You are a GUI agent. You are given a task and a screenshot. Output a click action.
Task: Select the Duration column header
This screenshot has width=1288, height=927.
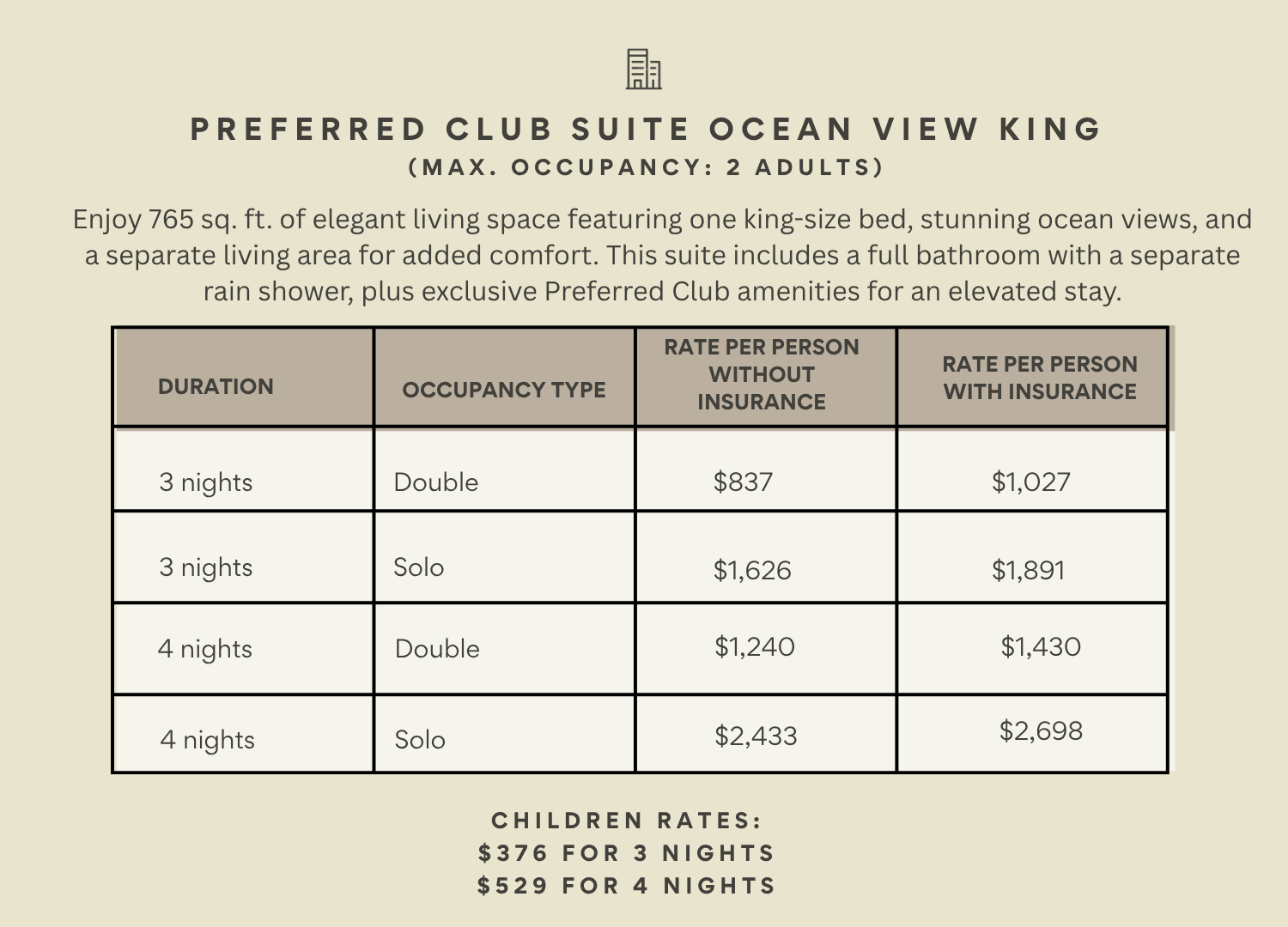tap(216, 386)
